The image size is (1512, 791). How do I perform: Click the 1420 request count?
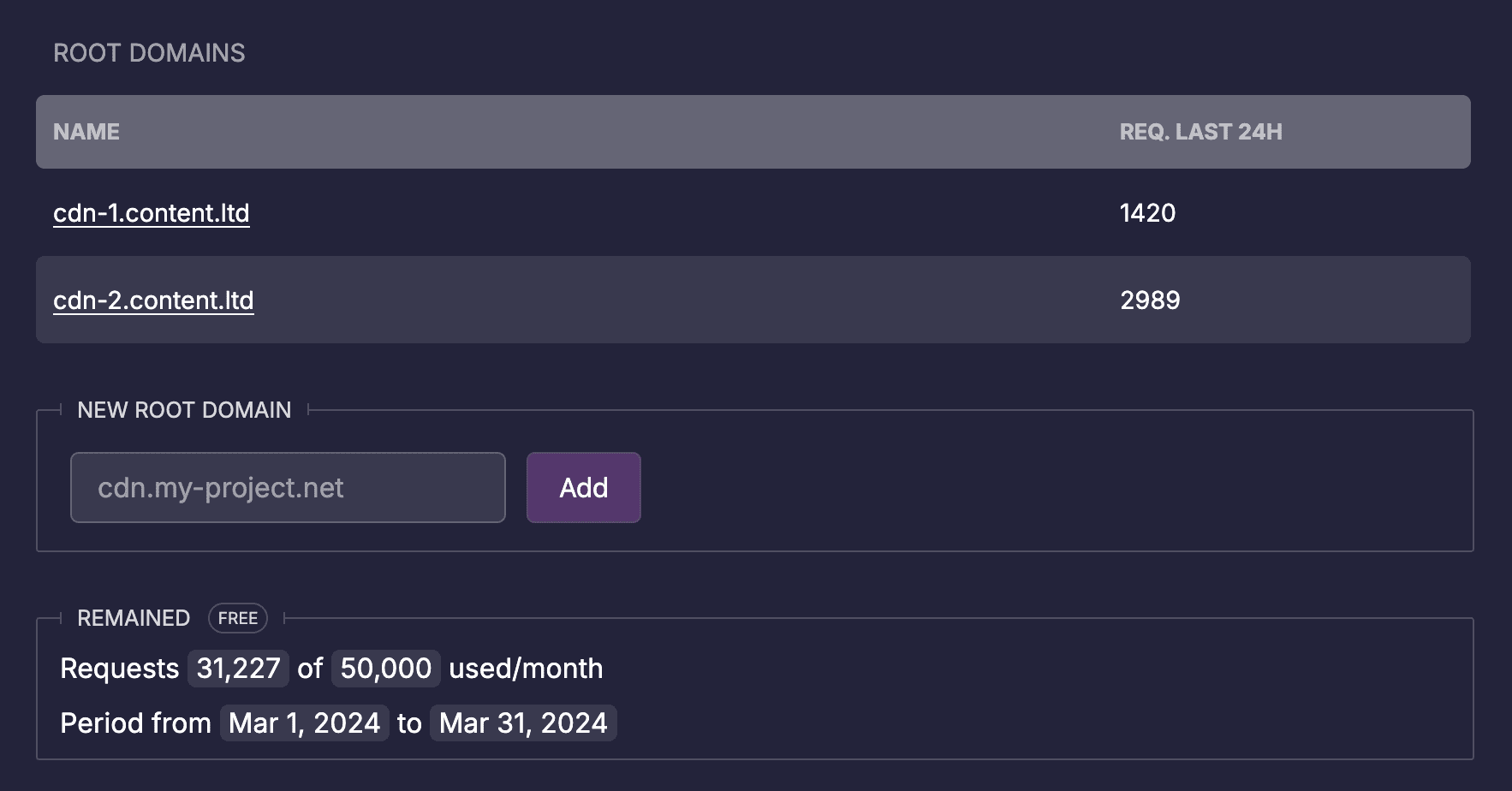(x=1147, y=213)
